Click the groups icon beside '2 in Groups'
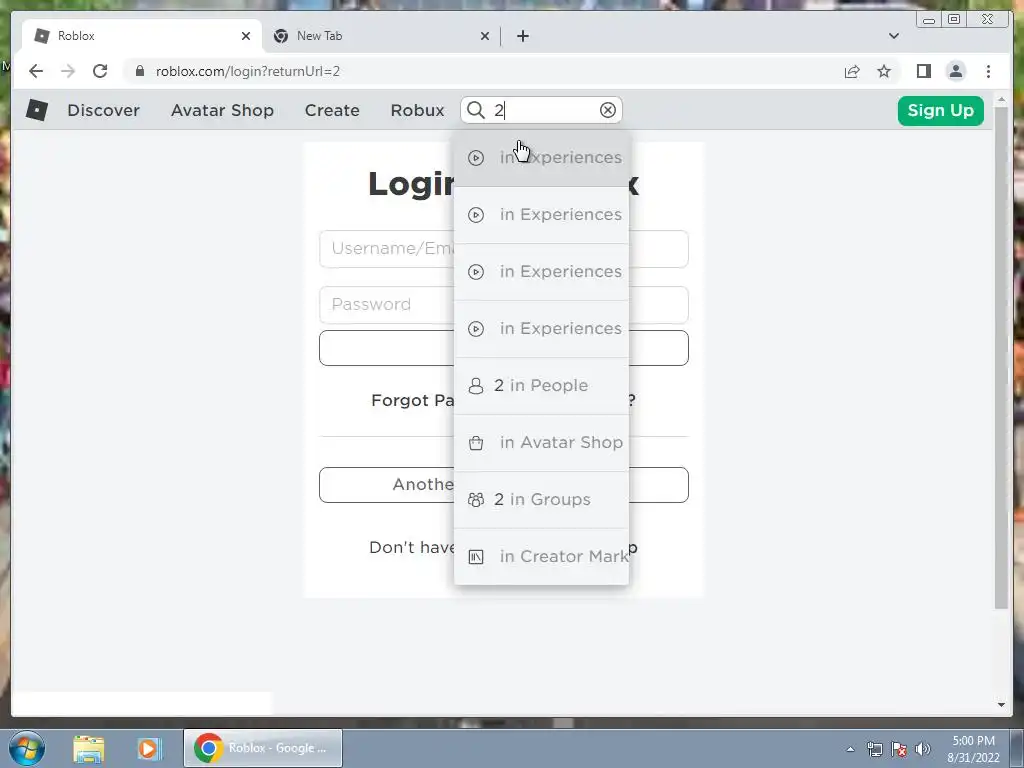 [x=476, y=500]
